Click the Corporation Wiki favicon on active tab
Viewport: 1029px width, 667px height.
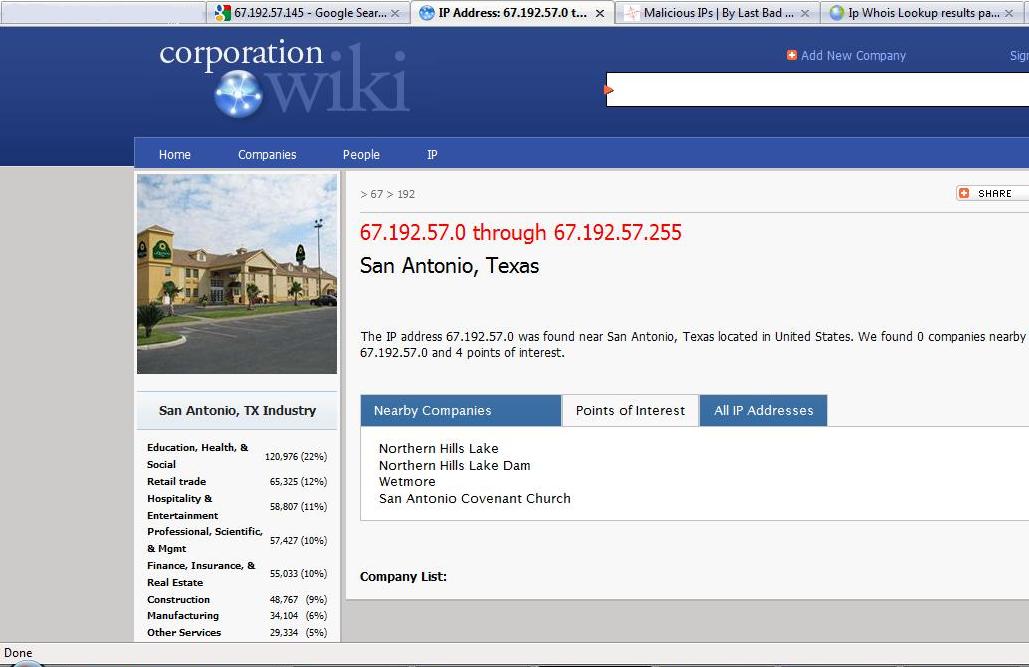click(x=427, y=12)
